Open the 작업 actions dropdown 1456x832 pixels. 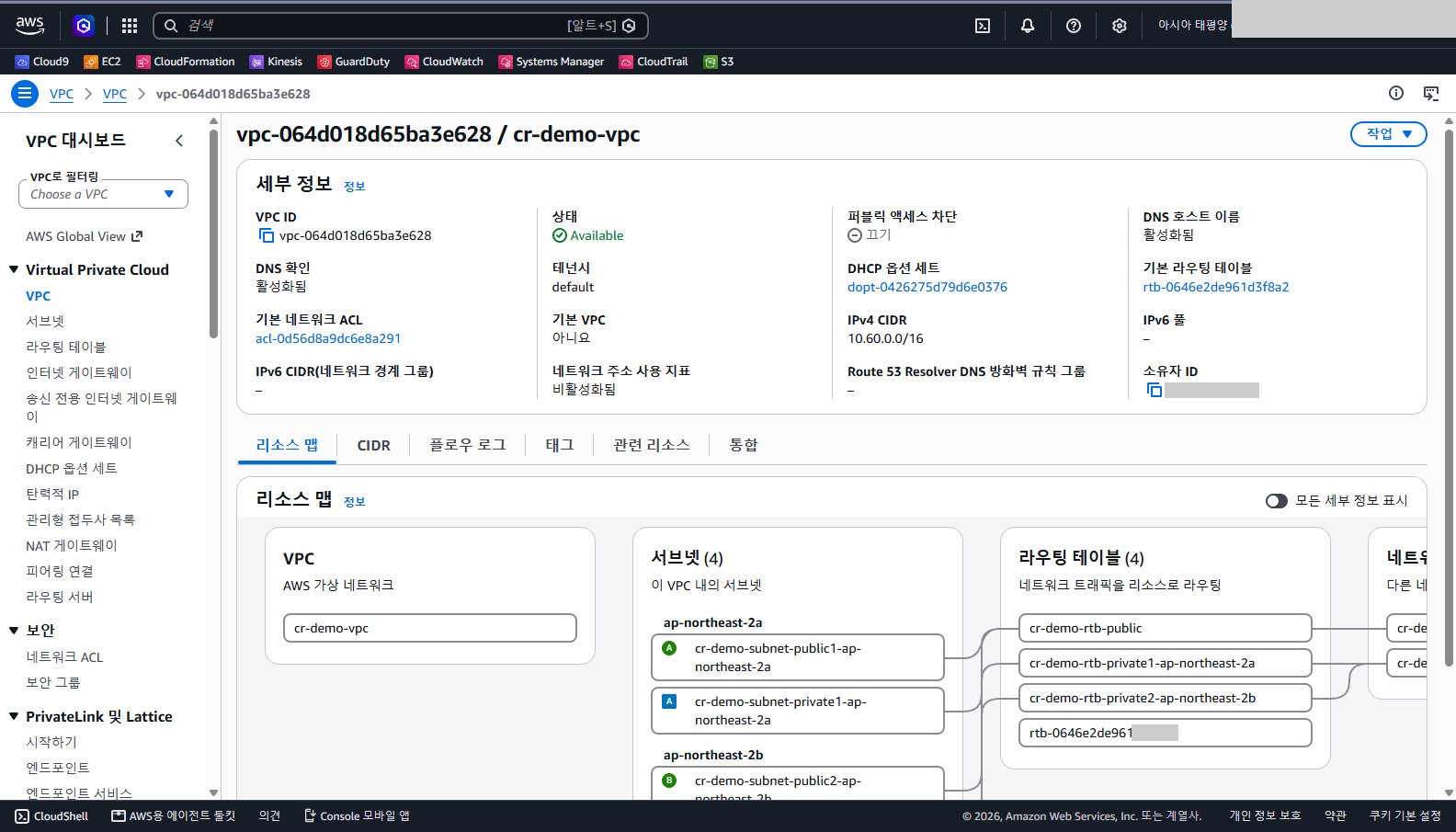[x=1388, y=134]
